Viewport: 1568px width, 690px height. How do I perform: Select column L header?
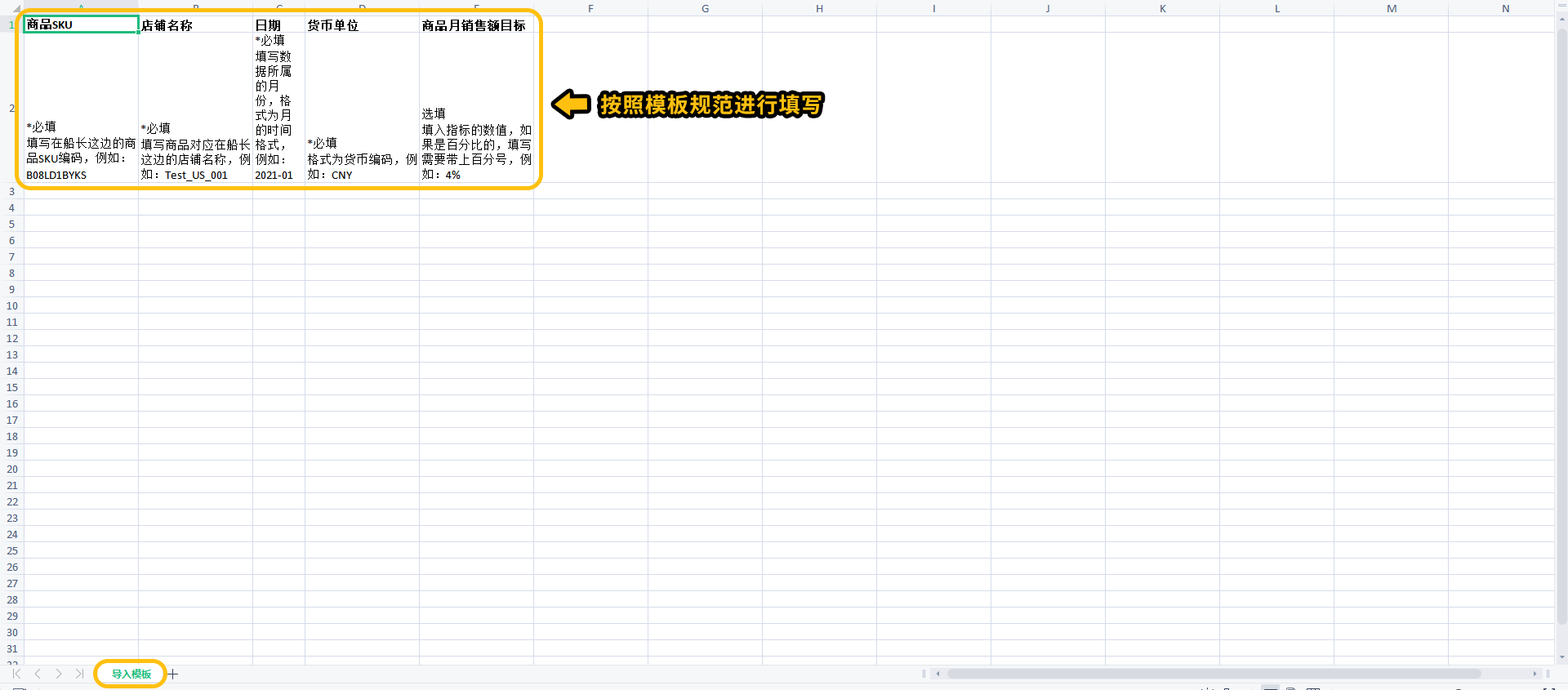click(x=1276, y=8)
